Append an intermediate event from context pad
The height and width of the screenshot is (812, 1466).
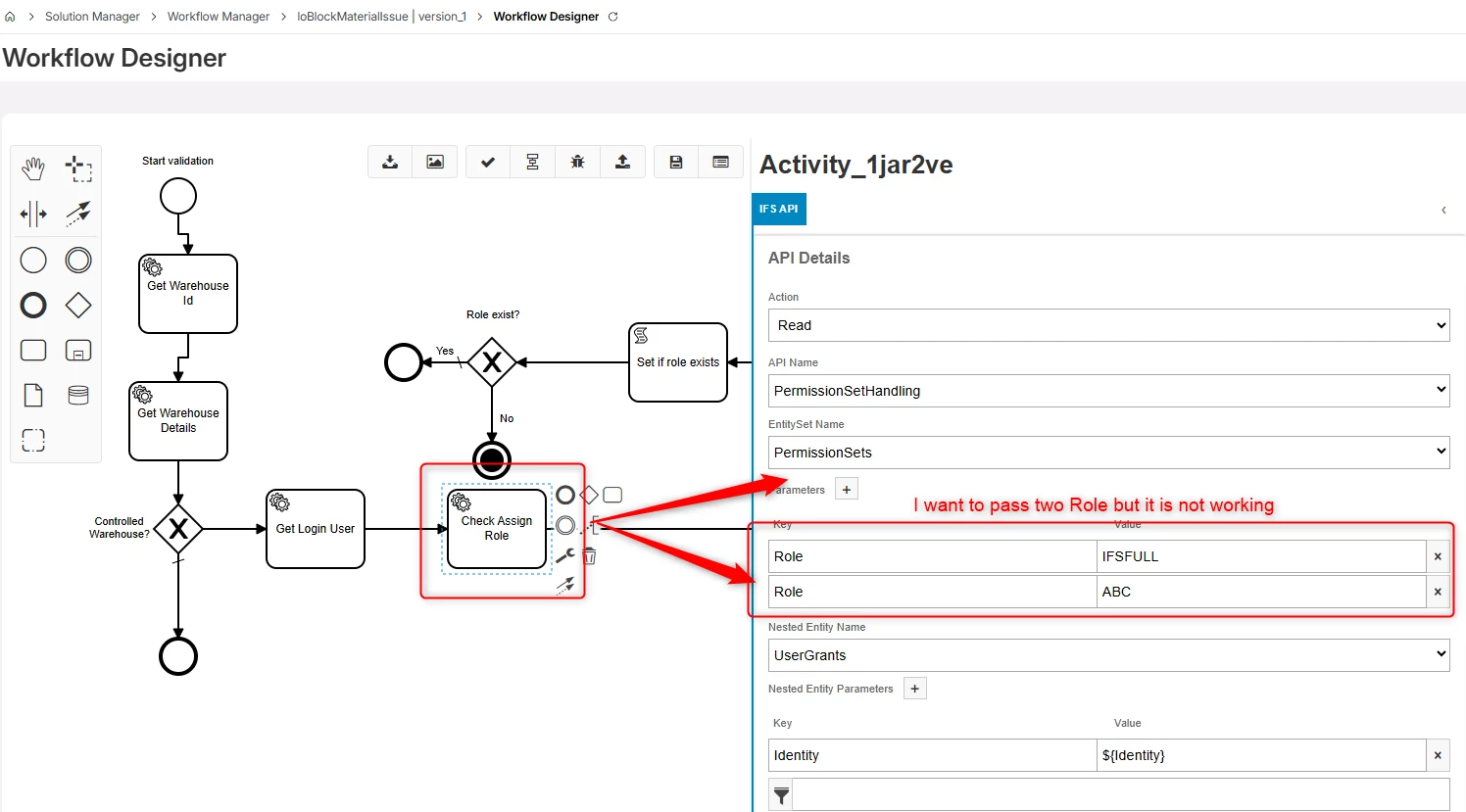[x=565, y=526]
